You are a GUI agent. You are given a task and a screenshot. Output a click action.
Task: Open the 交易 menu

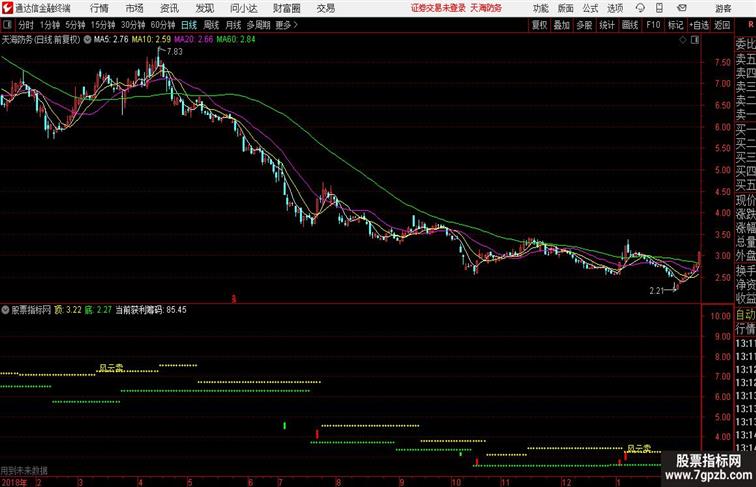pos(326,8)
